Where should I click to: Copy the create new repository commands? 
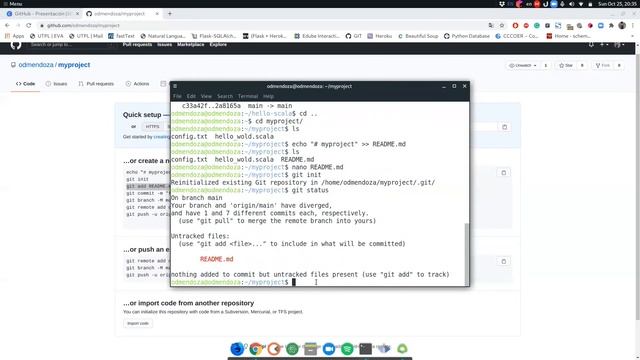(504, 173)
